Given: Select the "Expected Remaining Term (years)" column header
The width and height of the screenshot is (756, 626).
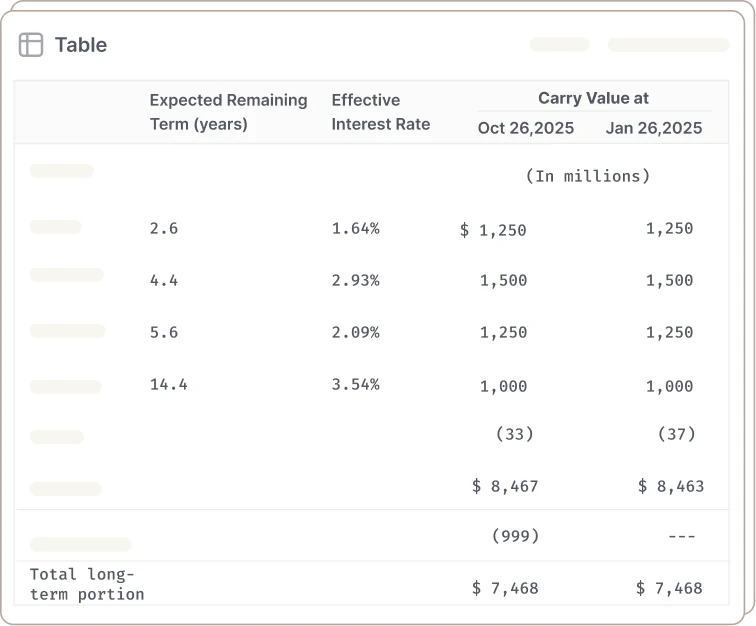Looking at the screenshot, I should coord(228,112).
